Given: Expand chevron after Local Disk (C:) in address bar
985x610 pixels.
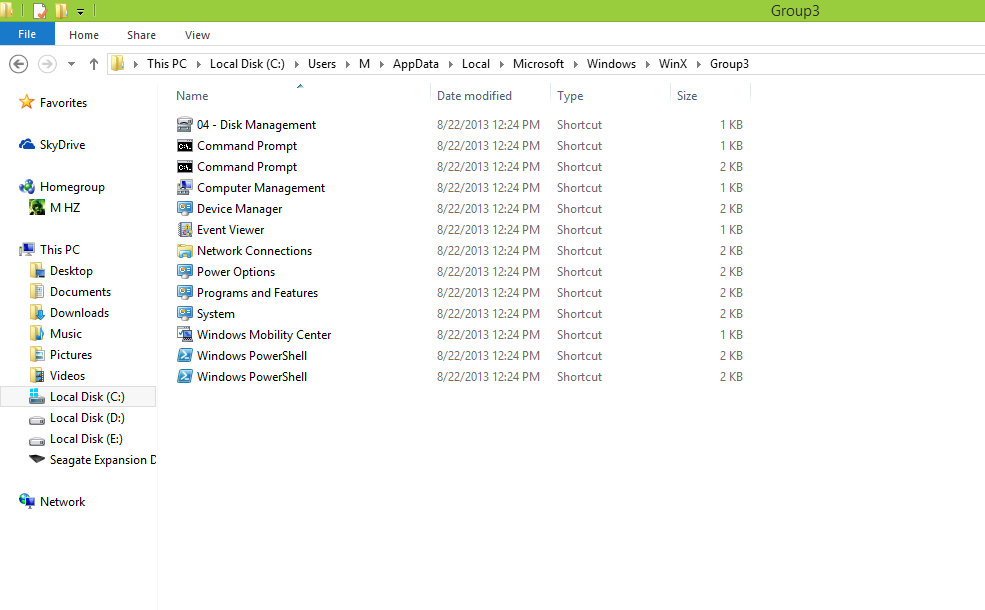Looking at the screenshot, I should pos(297,64).
